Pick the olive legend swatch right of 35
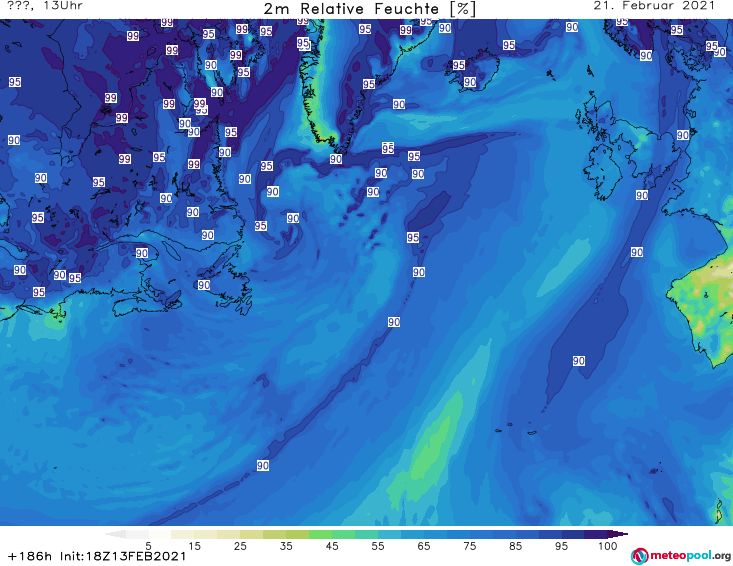The image size is (733, 566). pos(298,534)
